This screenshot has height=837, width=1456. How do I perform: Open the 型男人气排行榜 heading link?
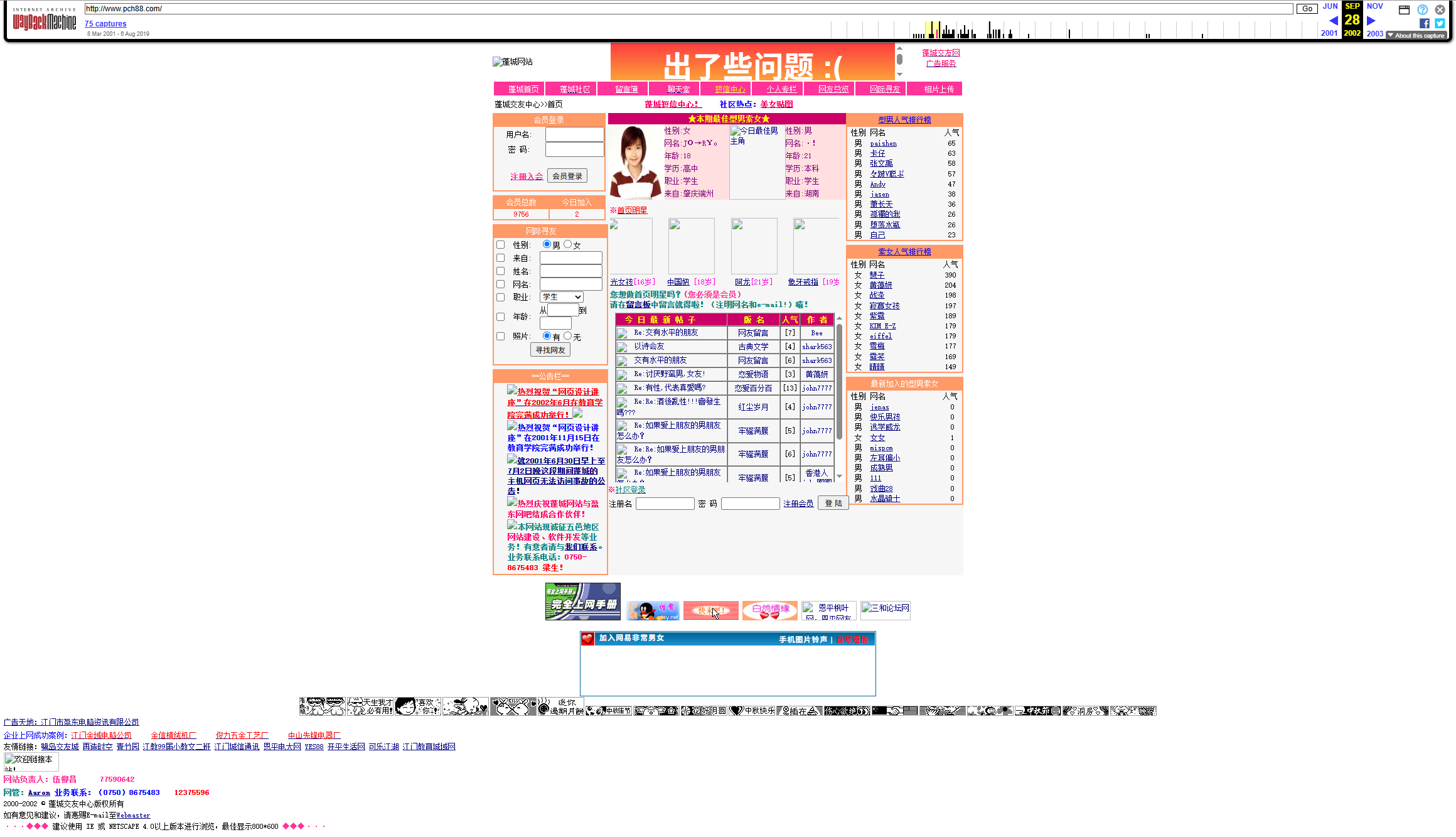tap(904, 120)
